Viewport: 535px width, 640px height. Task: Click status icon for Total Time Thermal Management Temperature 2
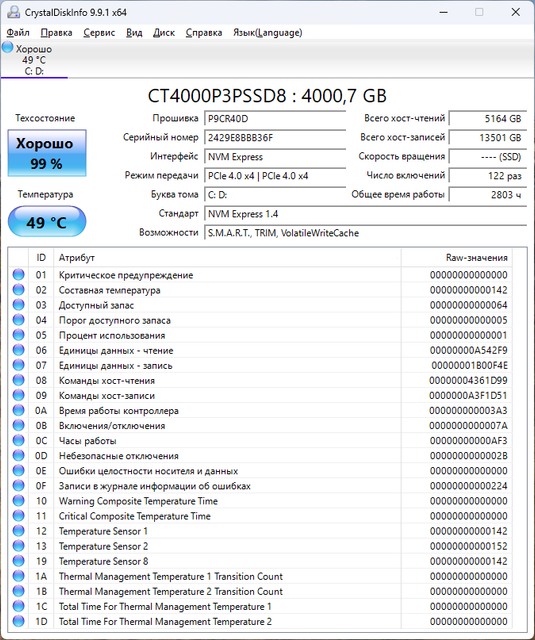point(18,621)
